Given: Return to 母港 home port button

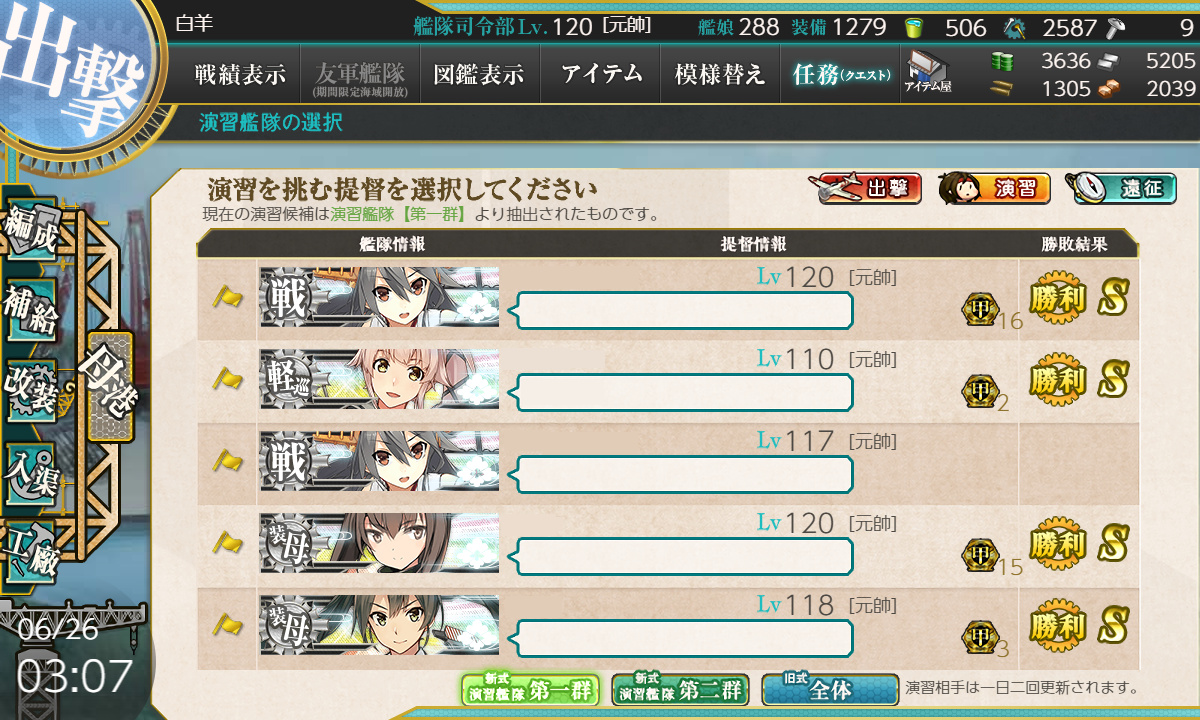Looking at the screenshot, I should coord(110,386).
